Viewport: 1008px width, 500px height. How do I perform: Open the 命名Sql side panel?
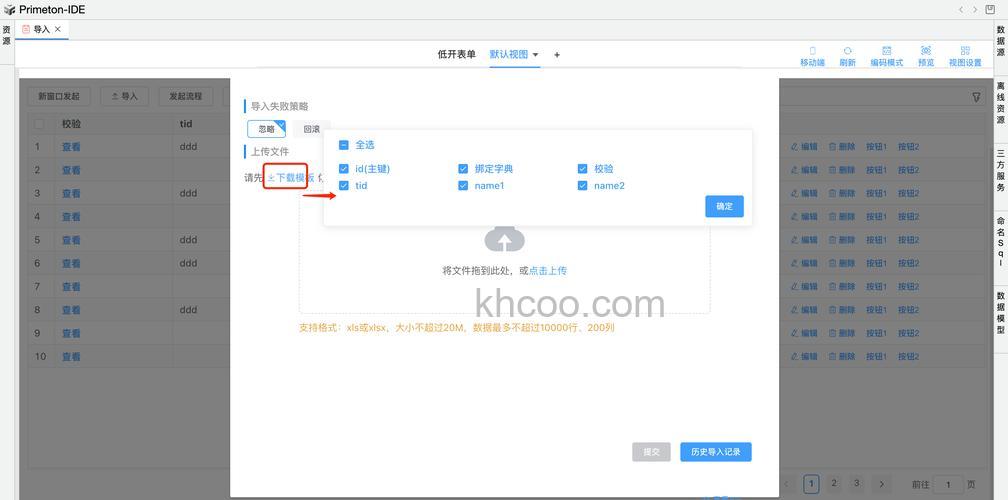coord(1000,244)
